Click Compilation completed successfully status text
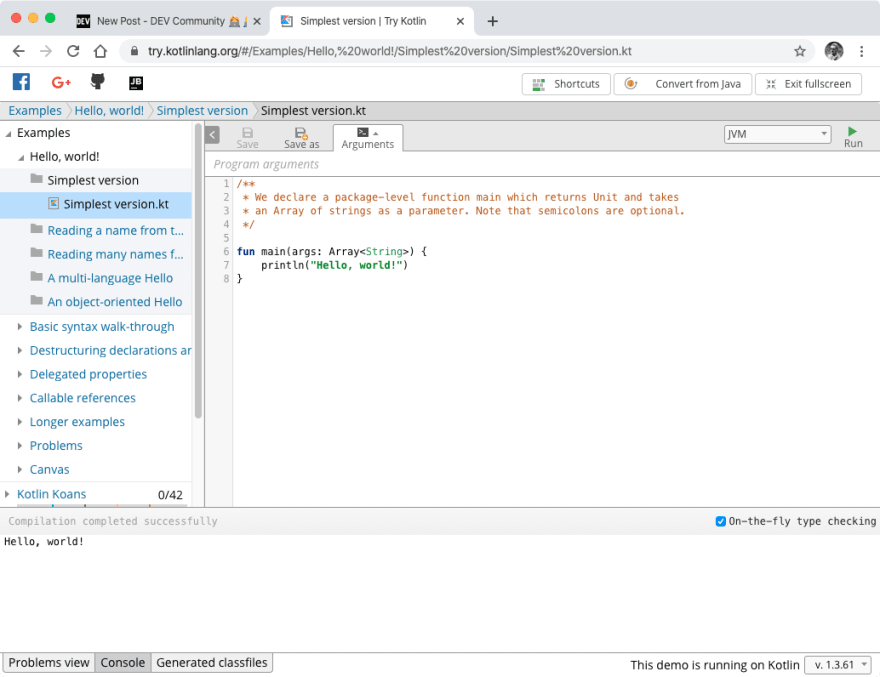 (113, 522)
